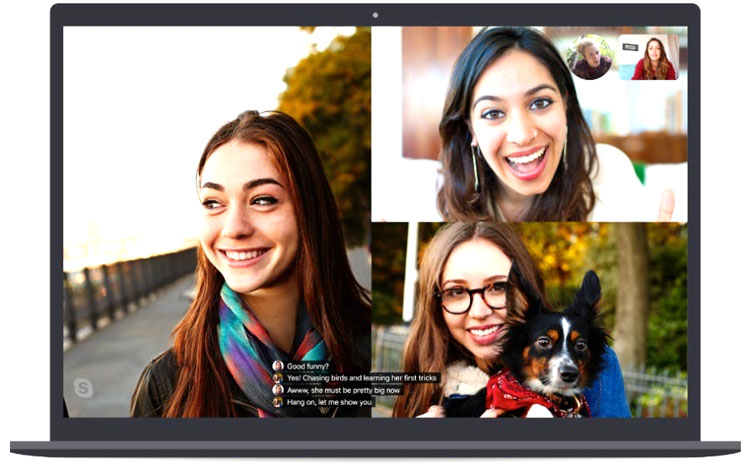Click the avatar beside "Hang on, let me show you"
750x473 pixels.
pos(278,402)
